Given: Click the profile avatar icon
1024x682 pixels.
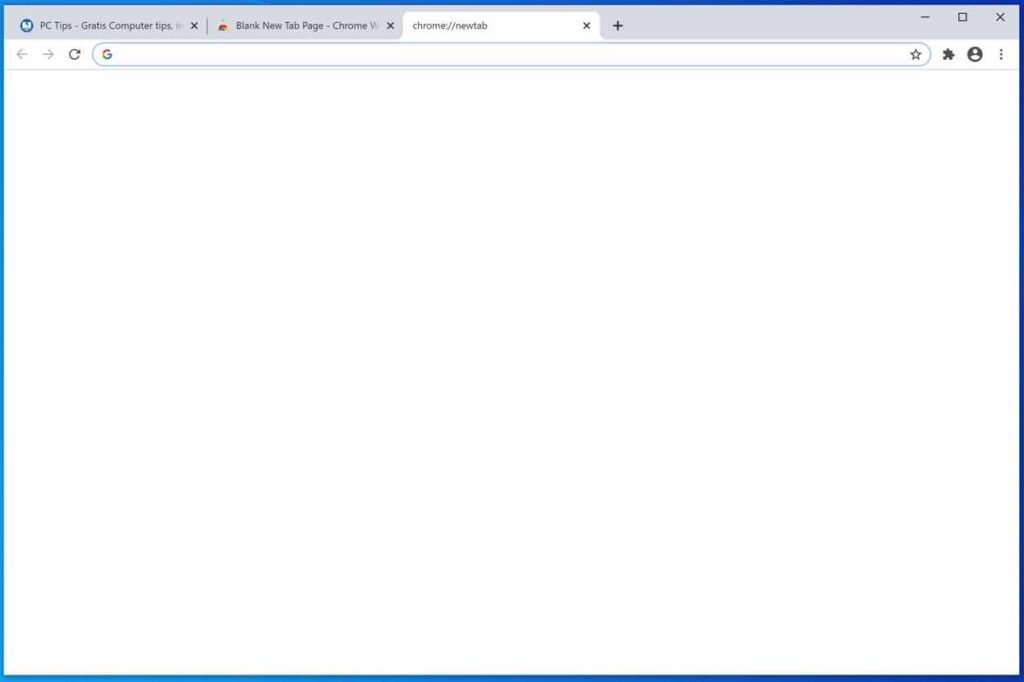Looking at the screenshot, I should 975,55.
